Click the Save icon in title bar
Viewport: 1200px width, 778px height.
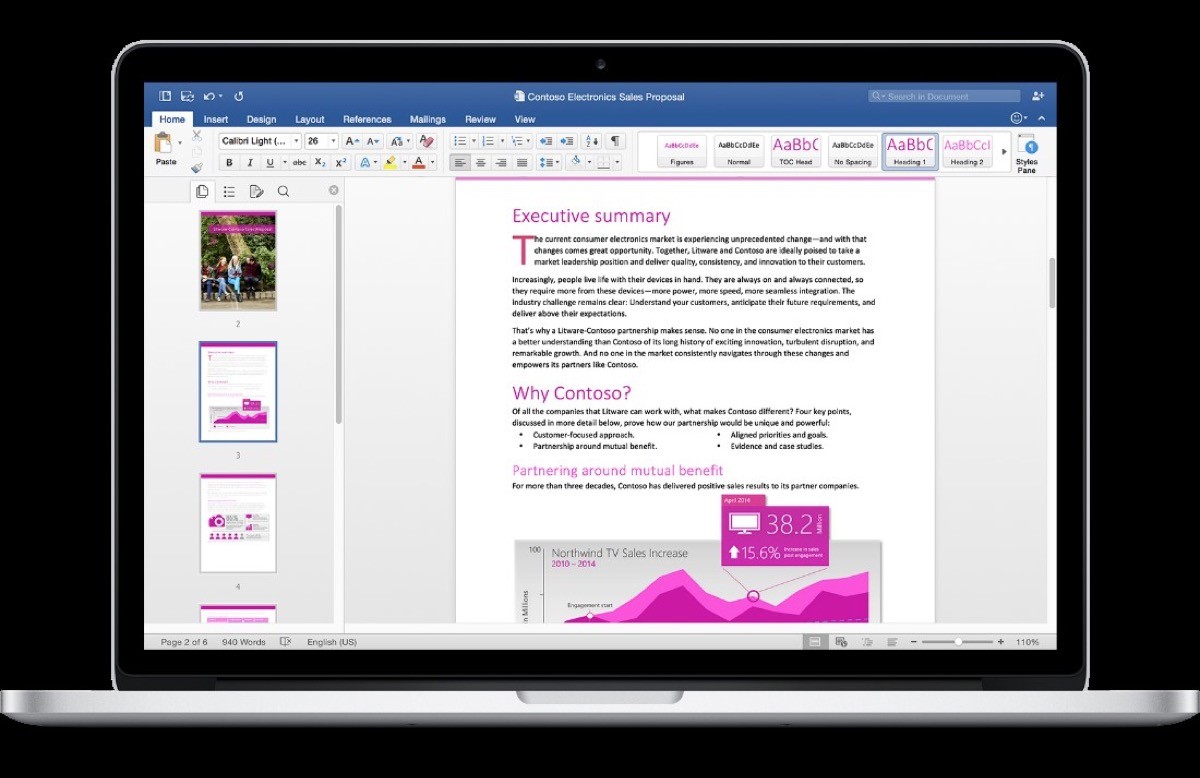point(186,96)
